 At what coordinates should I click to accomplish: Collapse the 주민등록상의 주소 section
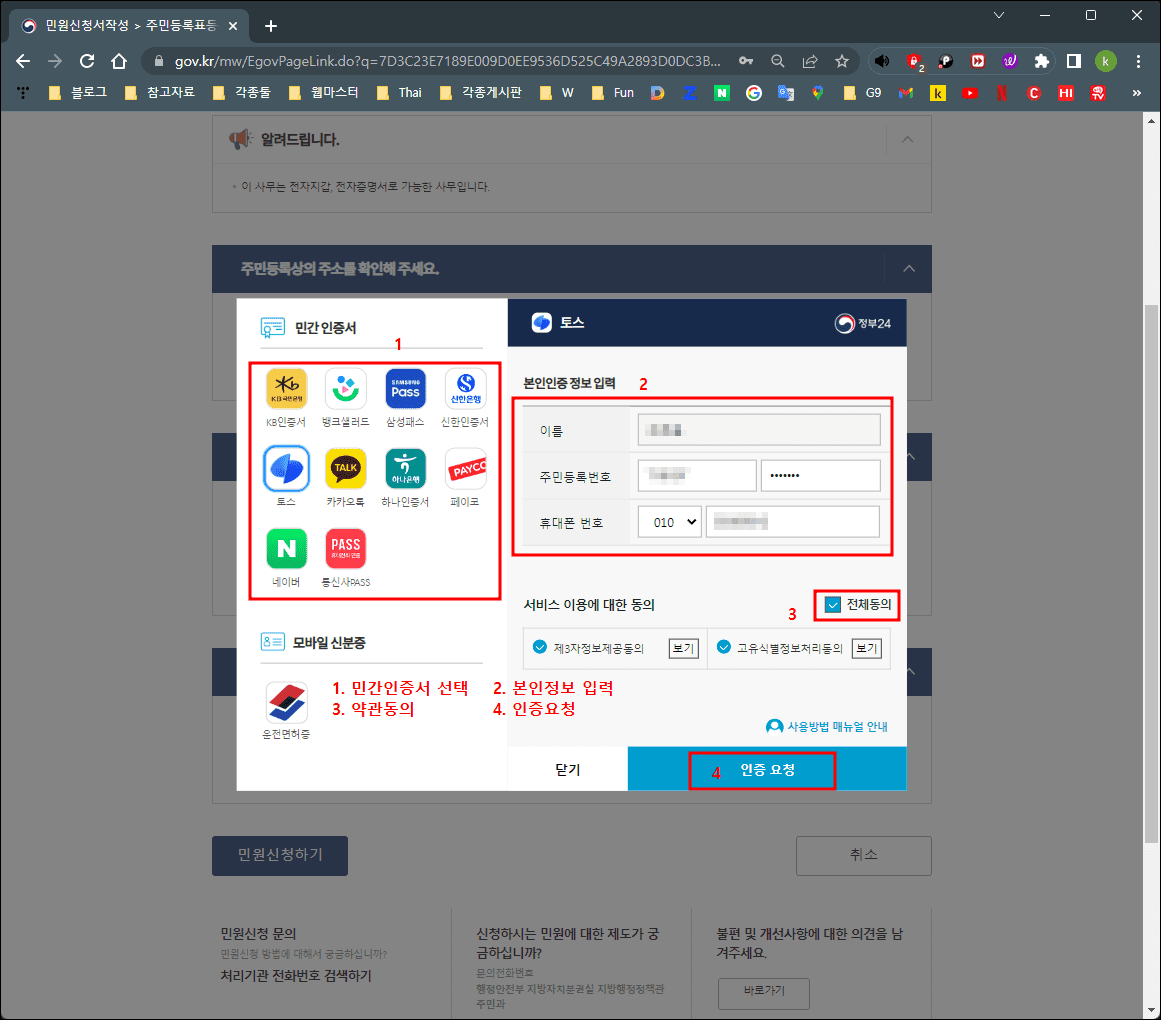[908, 268]
